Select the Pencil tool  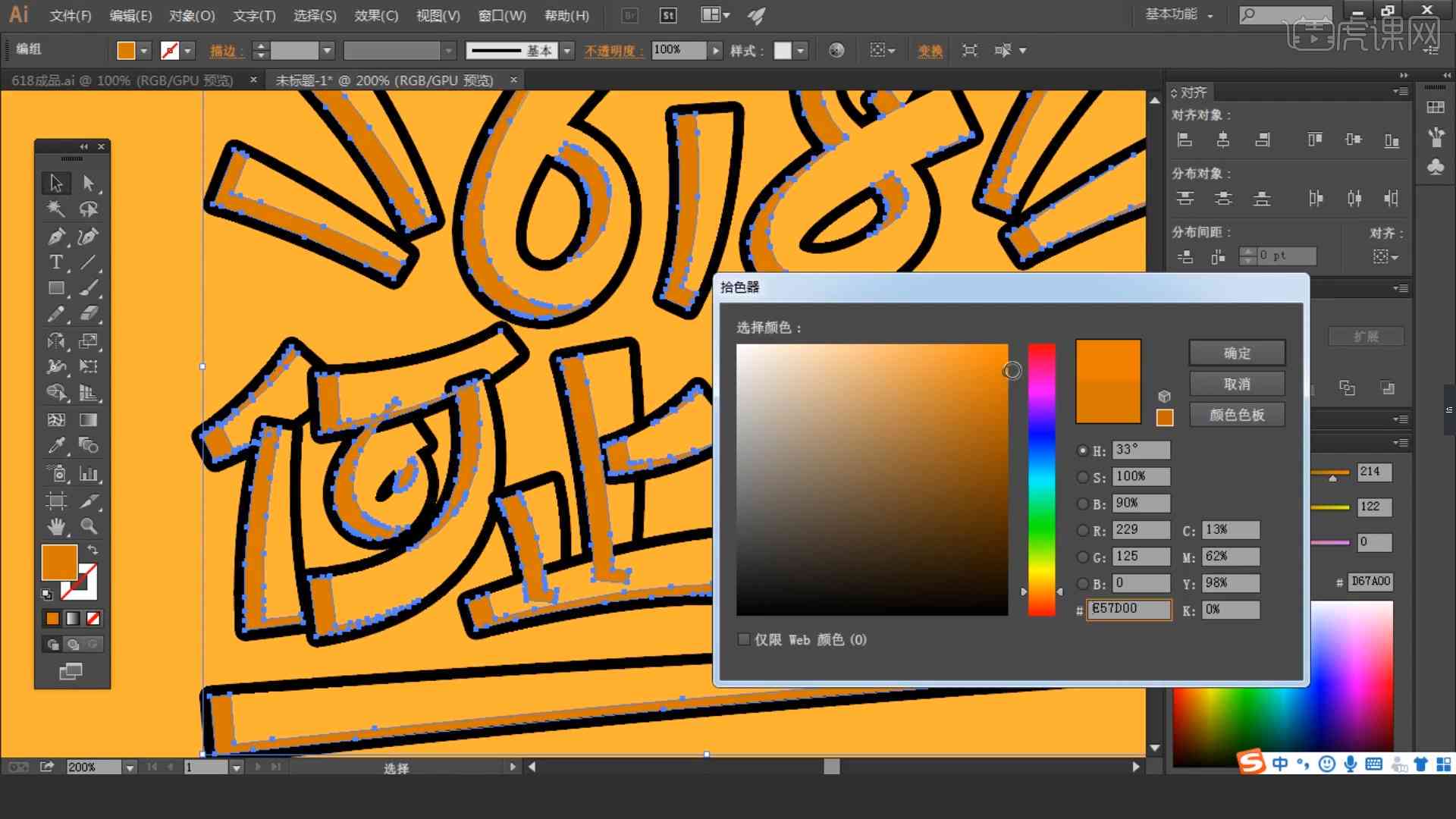[x=56, y=314]
